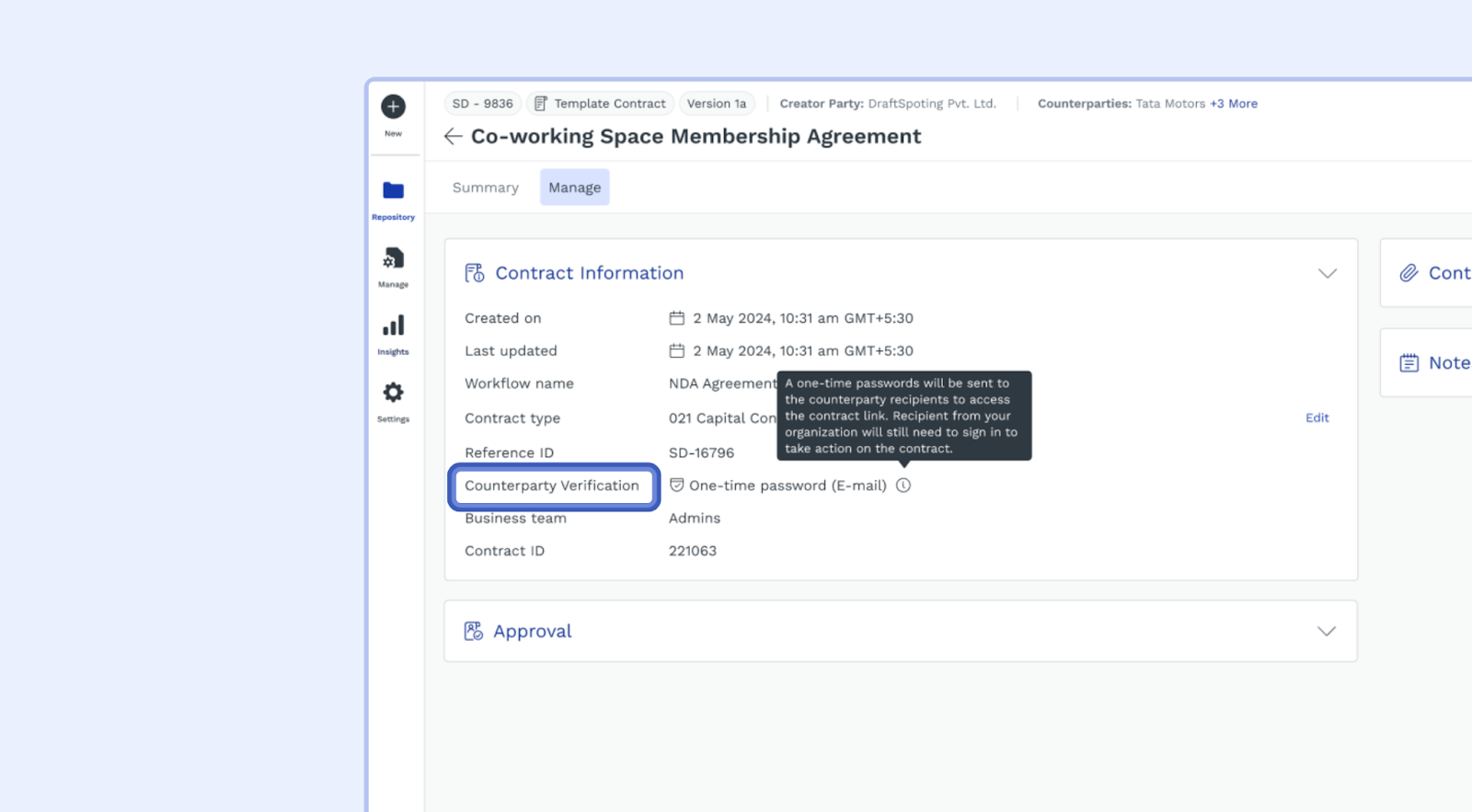Screen dimensions: 1472x812
Task: Select the Manage tab
Action: (575, 188)
